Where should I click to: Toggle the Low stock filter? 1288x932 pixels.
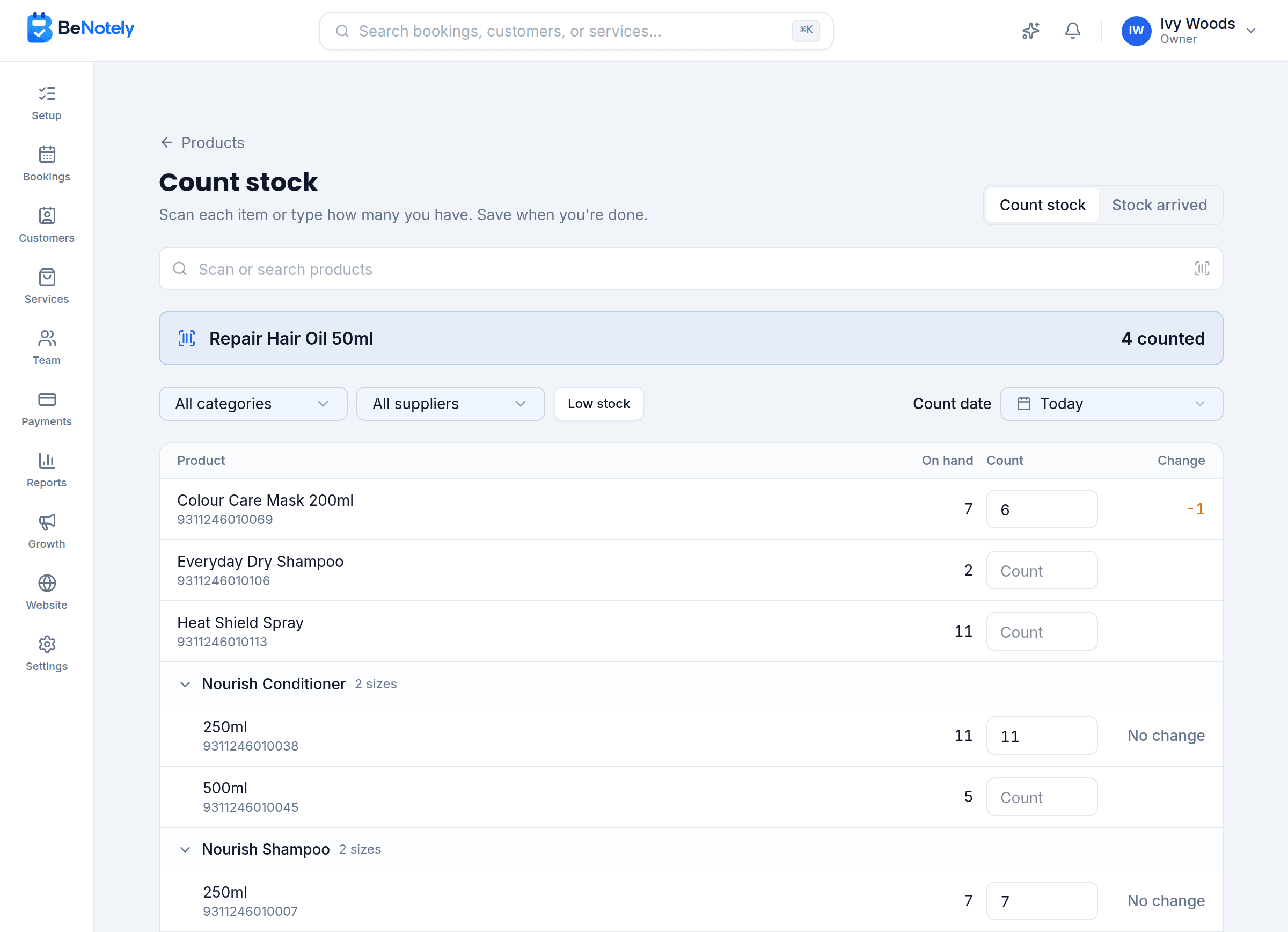click(598, 404)
